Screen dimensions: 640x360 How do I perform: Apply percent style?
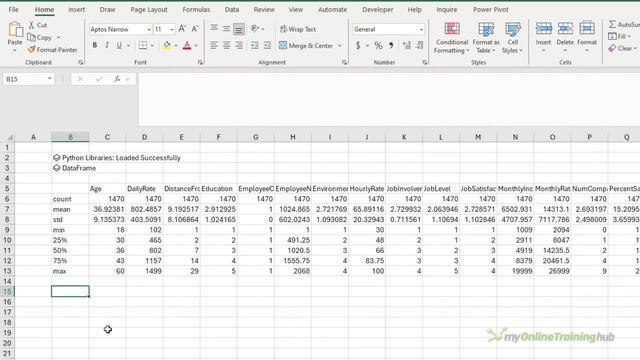point(378,45)
